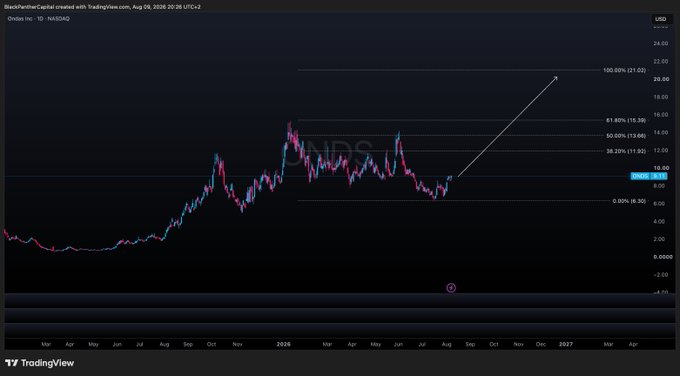Click the 14.00 price axis label
Viewport: 680px width, 376px height.
tap(661, 132)
